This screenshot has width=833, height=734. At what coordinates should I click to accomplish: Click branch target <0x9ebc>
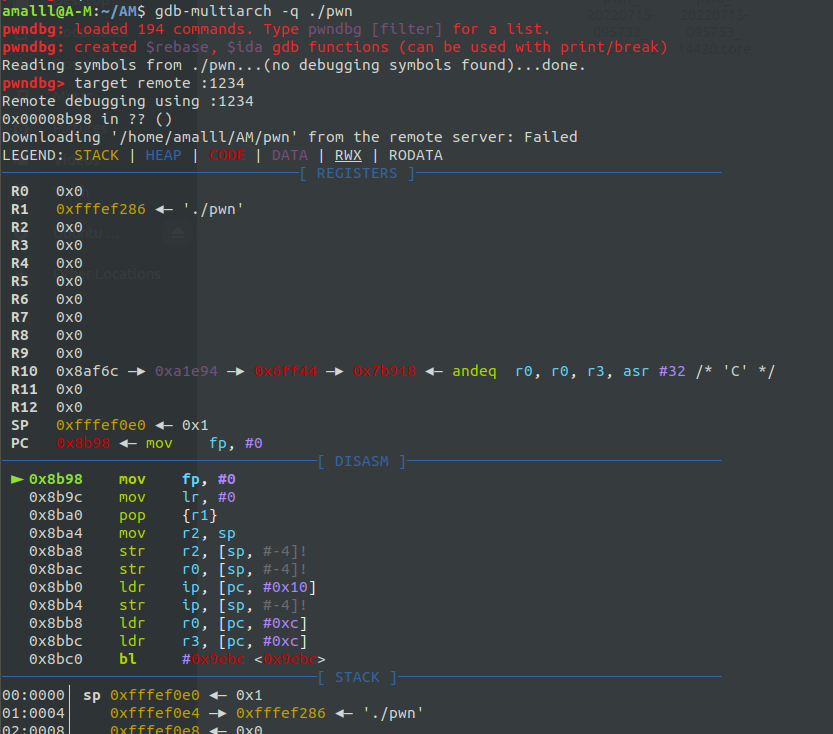[x=290, y=659]
